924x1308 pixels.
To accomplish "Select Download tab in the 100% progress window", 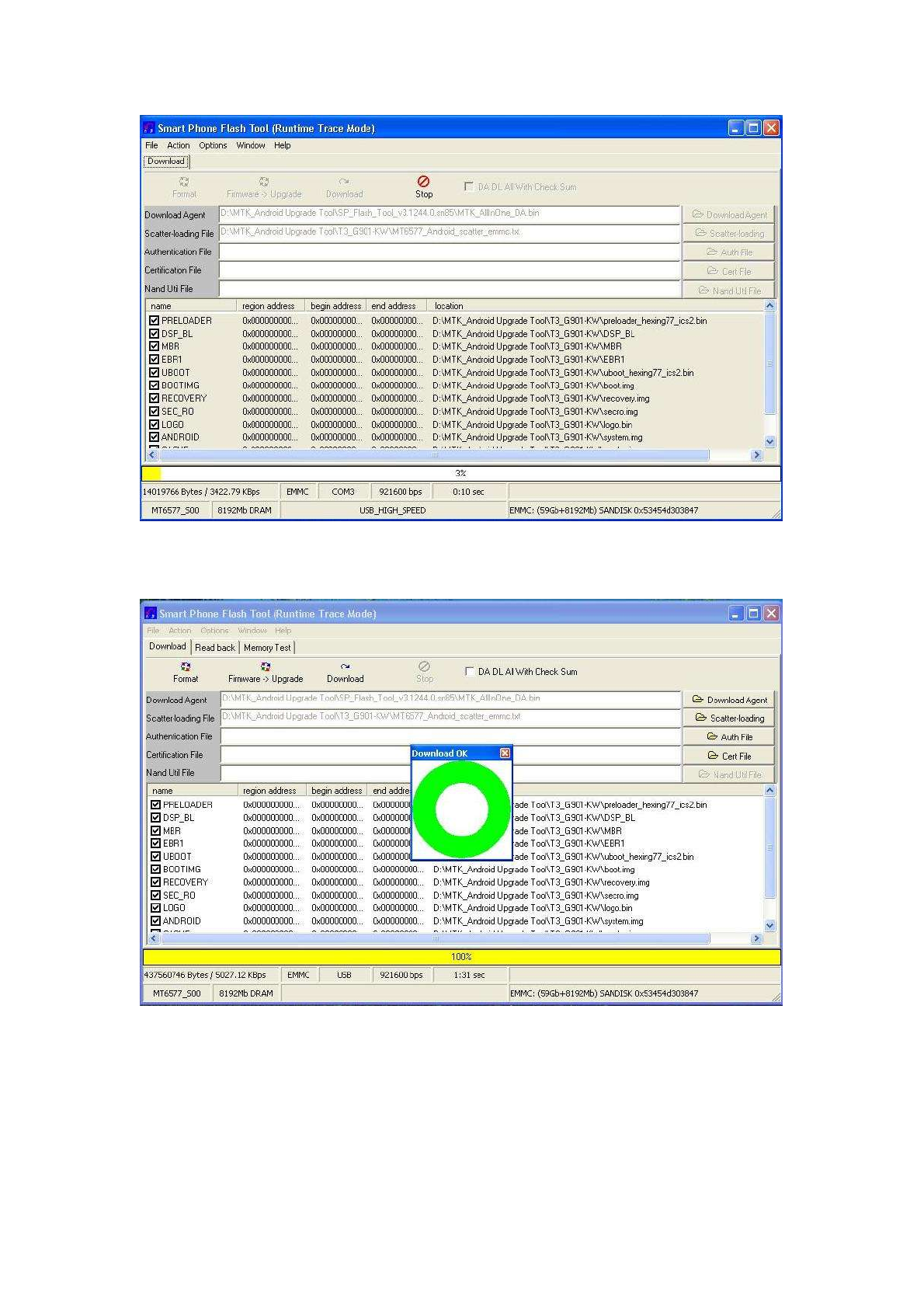I will point(168,646).
